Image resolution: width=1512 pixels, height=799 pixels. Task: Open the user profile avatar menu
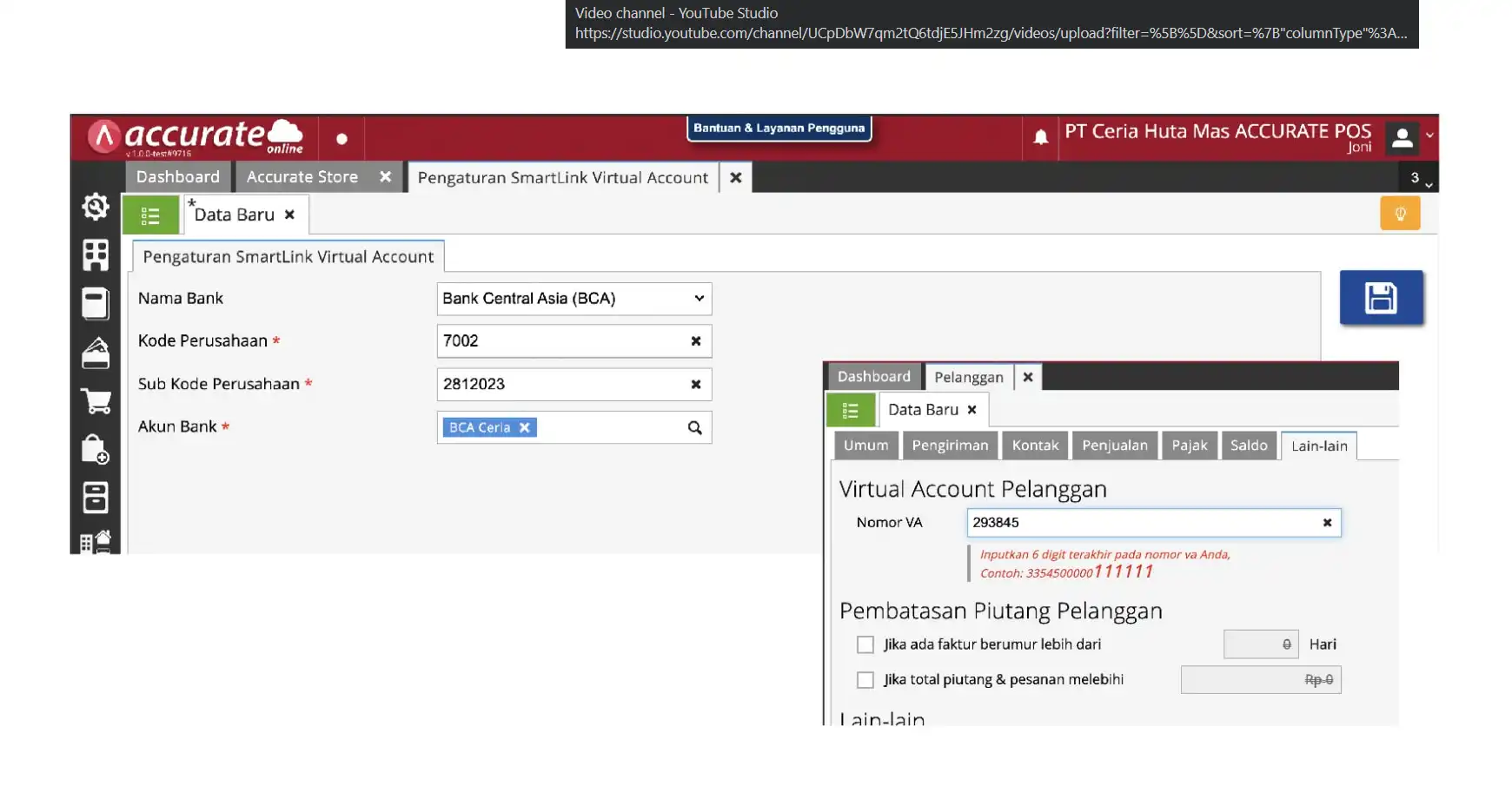[x=1402, y=137]
